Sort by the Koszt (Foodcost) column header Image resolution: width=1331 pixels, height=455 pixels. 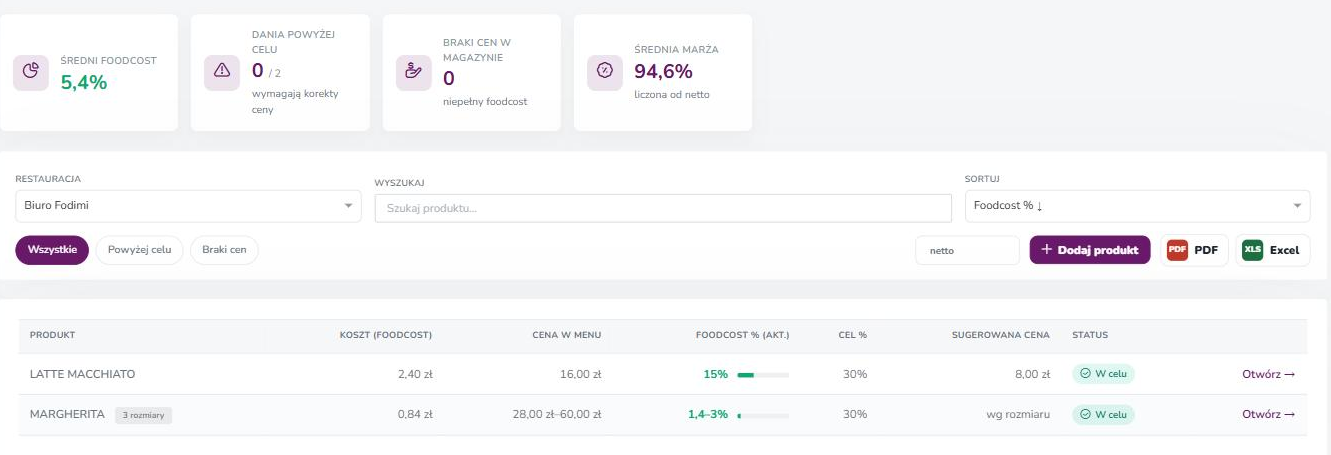pyautogui.click(x=386, y=335)
